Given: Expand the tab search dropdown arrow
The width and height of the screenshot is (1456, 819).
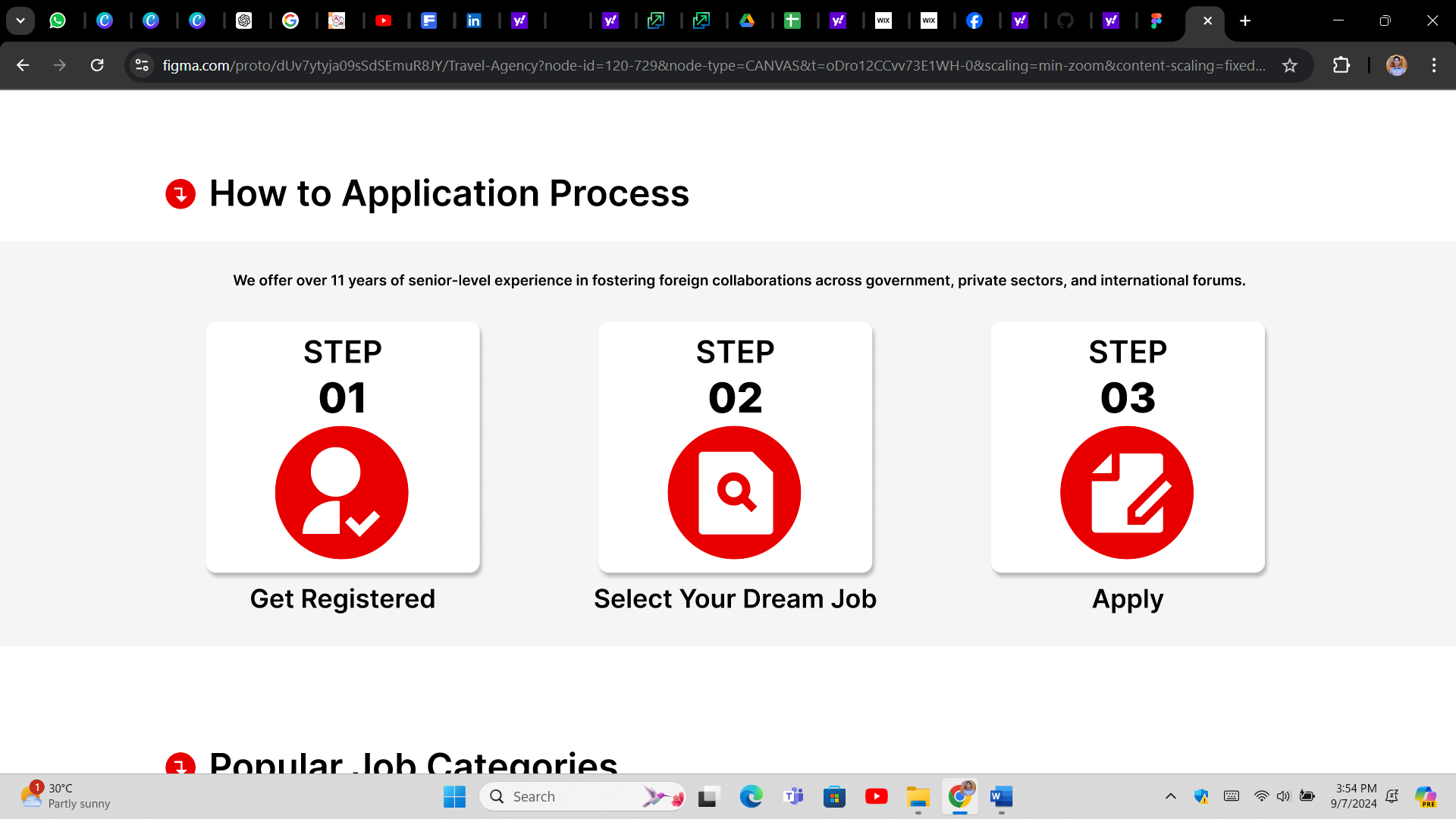Looking at the screenshot, I should coord(20,20).
